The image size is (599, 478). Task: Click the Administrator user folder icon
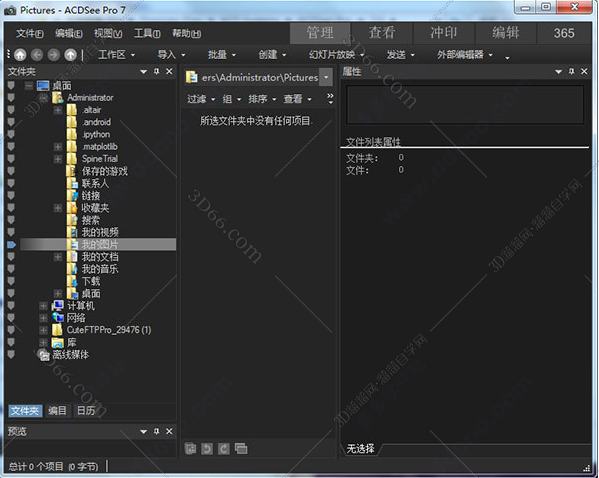click(x=58, y=98)
